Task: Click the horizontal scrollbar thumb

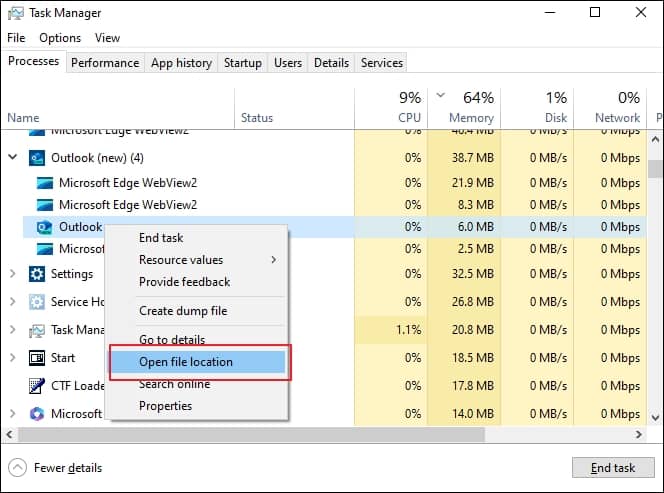Action: [x=252, y=435]
